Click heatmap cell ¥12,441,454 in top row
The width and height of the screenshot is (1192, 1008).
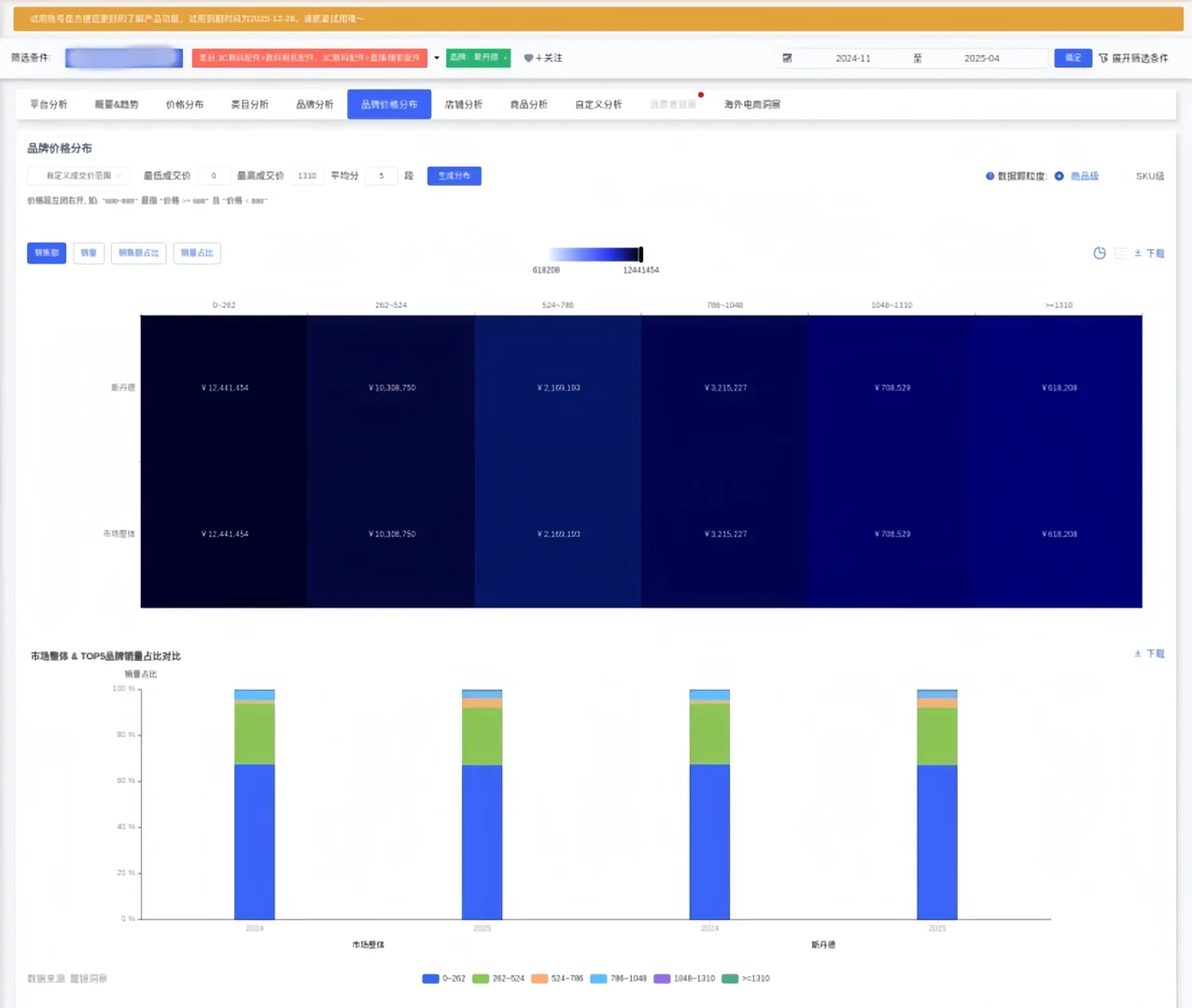[224, 387]
